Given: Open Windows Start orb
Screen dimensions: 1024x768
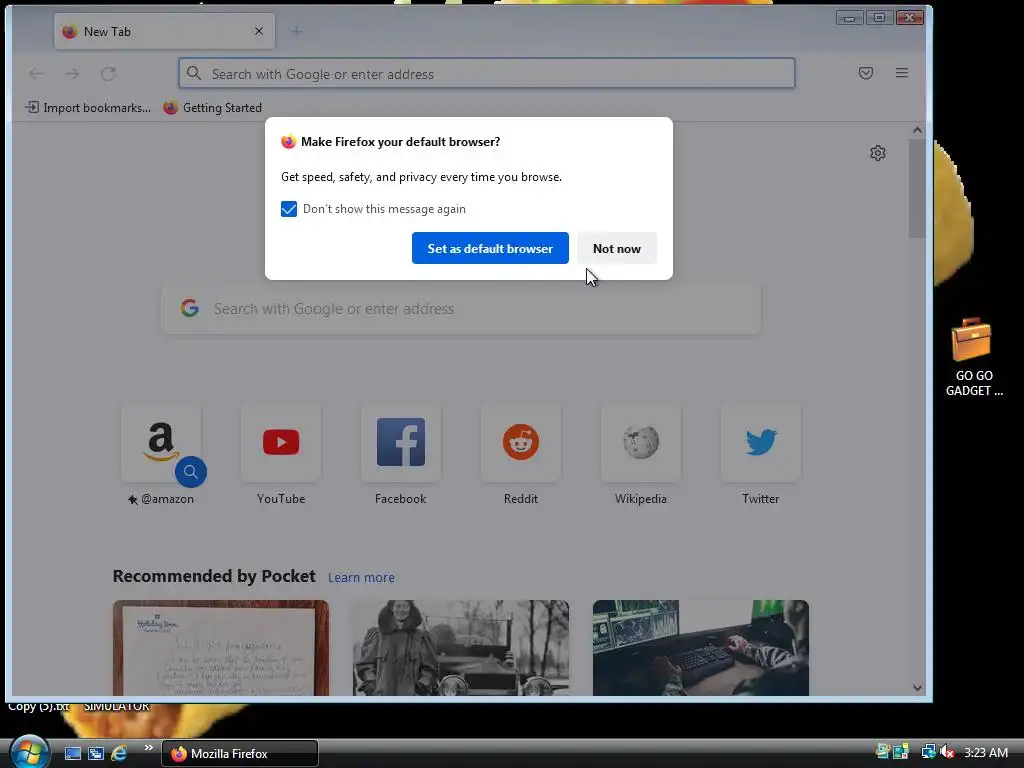Looking at the screenshot, I should click(x=29, y=752).
